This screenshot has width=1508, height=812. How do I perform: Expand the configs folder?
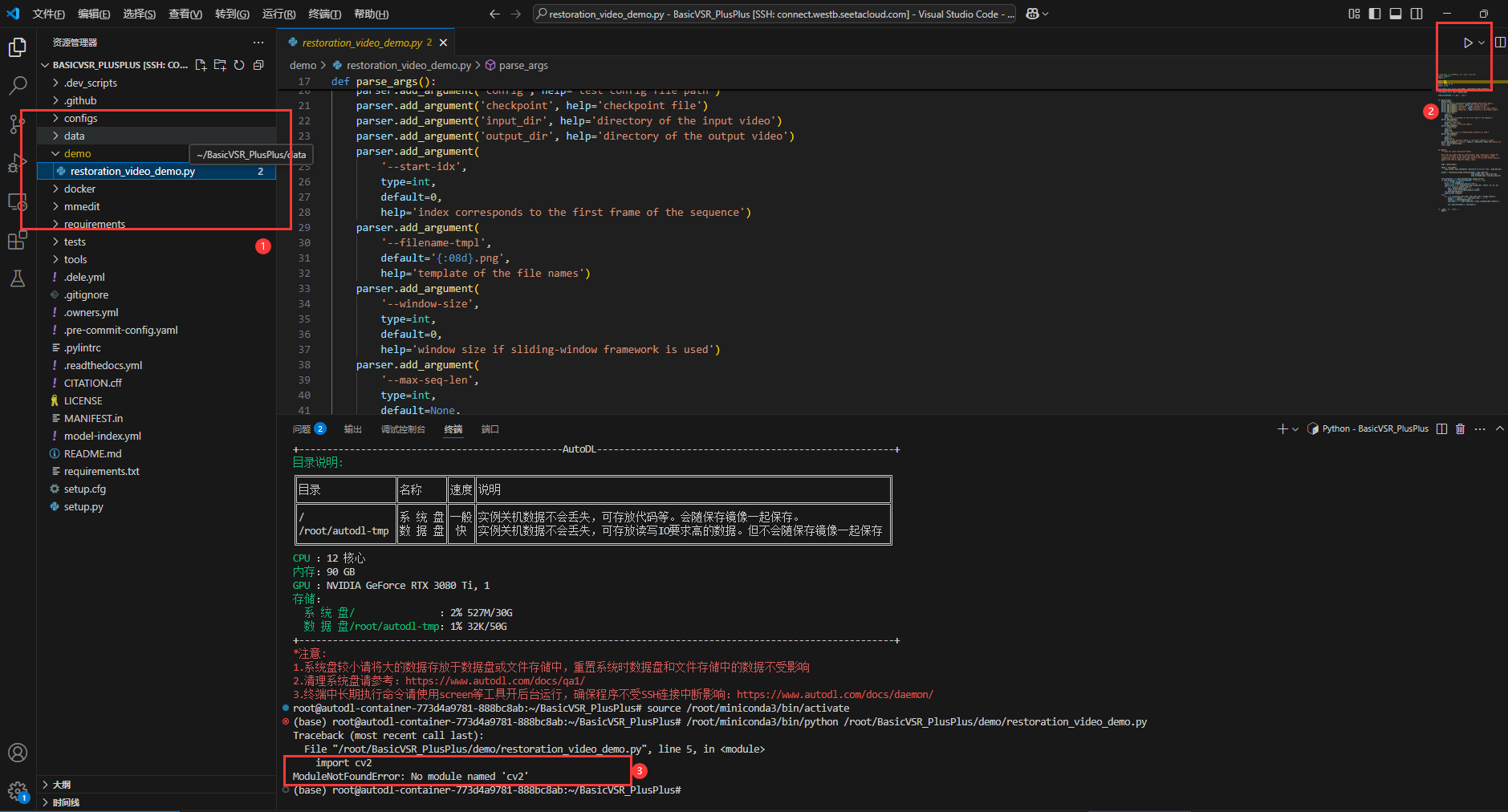80,118
